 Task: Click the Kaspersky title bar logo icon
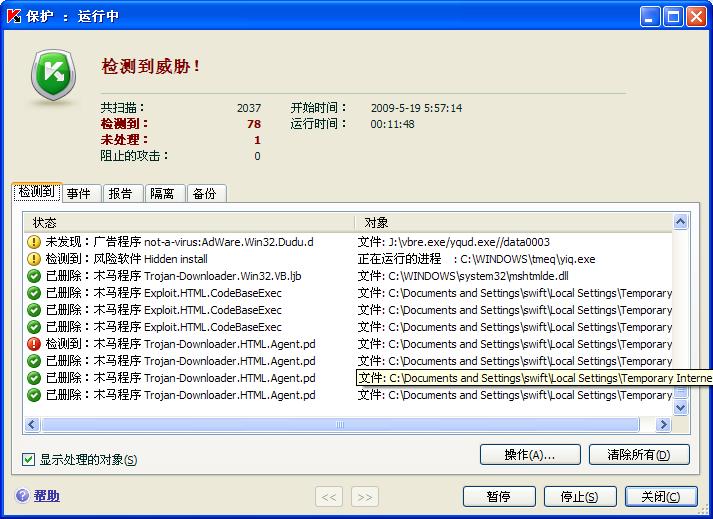(14, 16)
